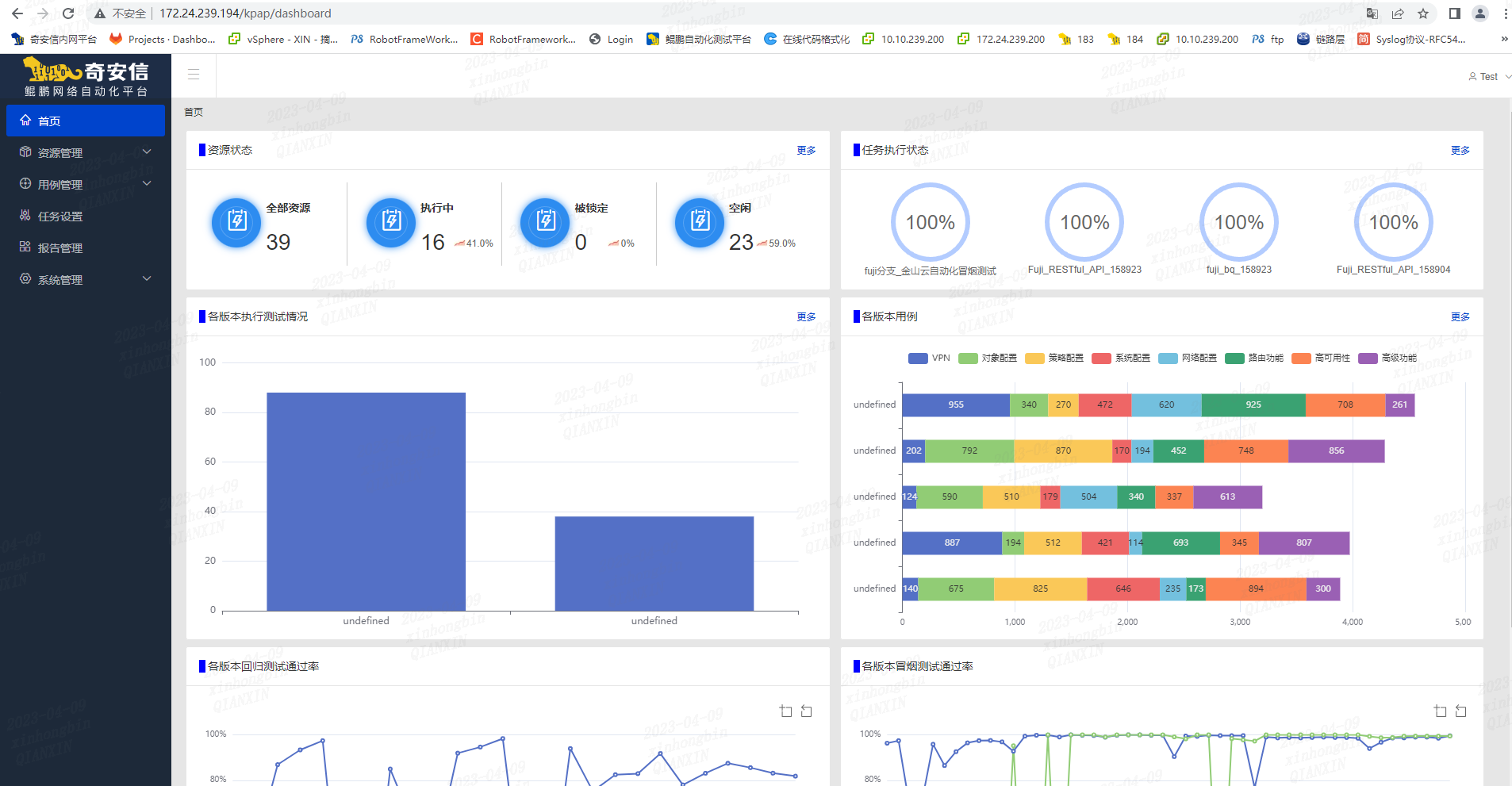Click the 首页 breadcrumb
Screen dimensions: 1512x786
tap(194, 113)
